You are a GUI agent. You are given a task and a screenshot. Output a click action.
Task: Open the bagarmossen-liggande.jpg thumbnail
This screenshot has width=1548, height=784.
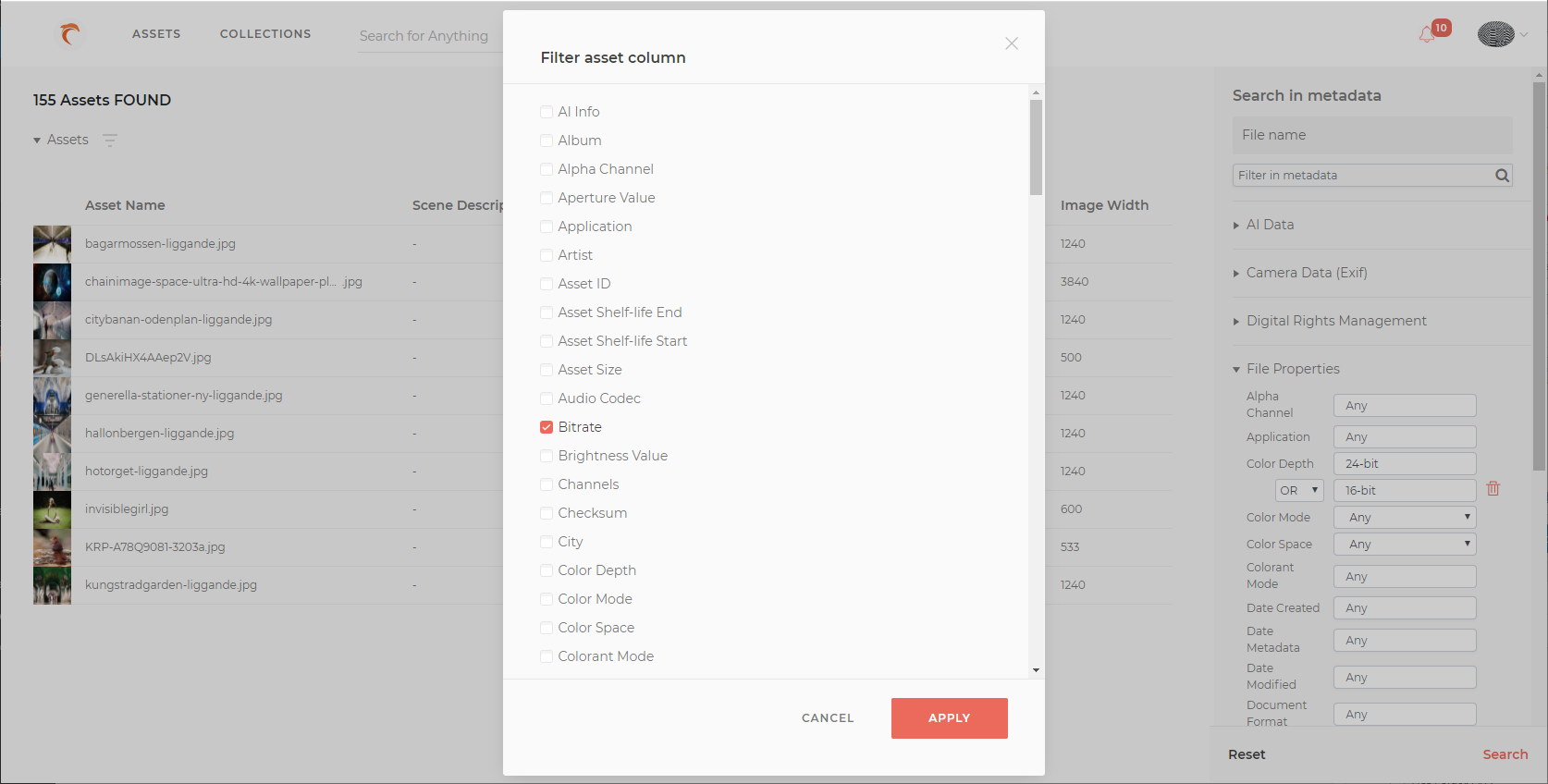click(52, 244)
